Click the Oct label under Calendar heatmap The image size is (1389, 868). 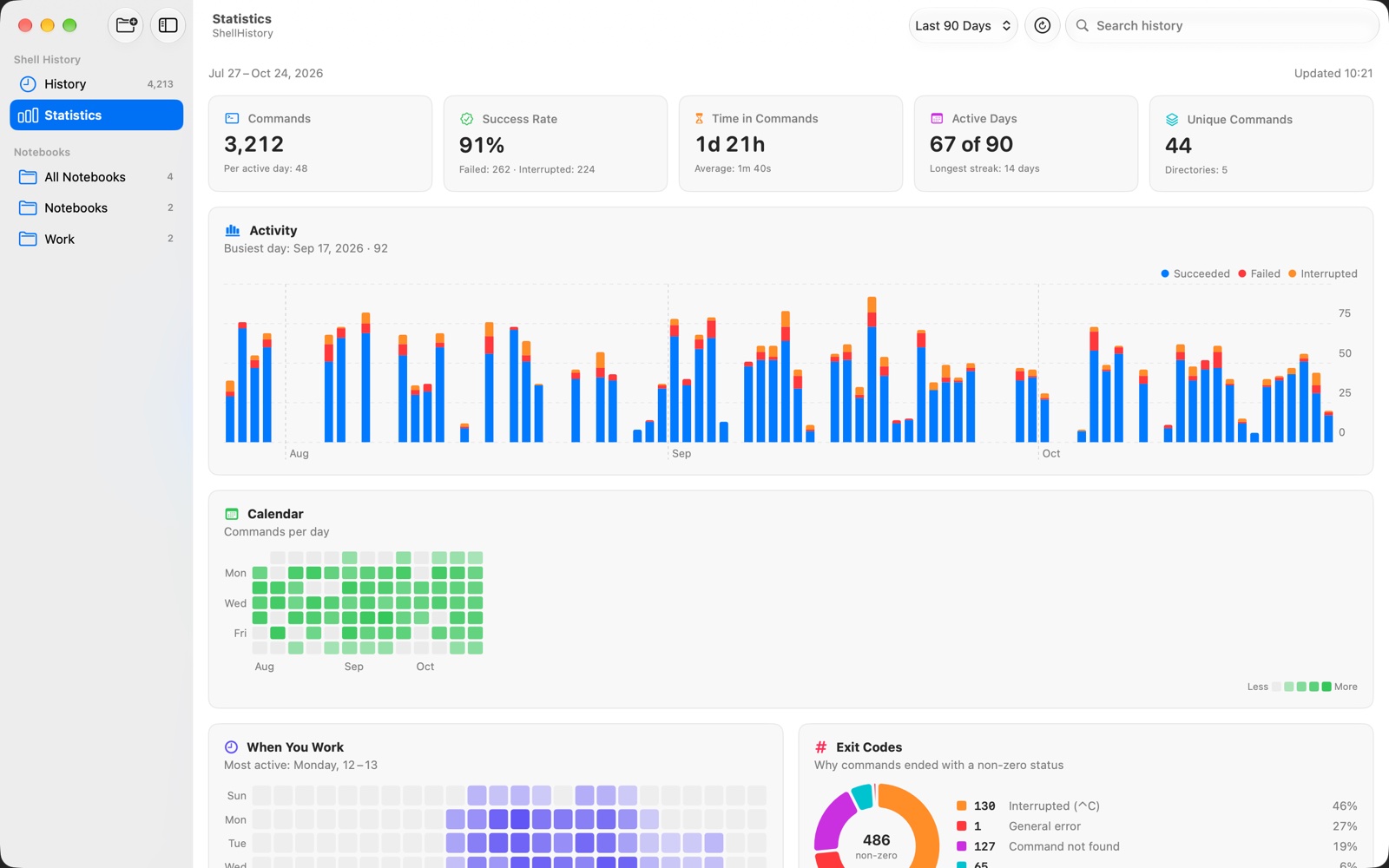(x=425, y=667)
